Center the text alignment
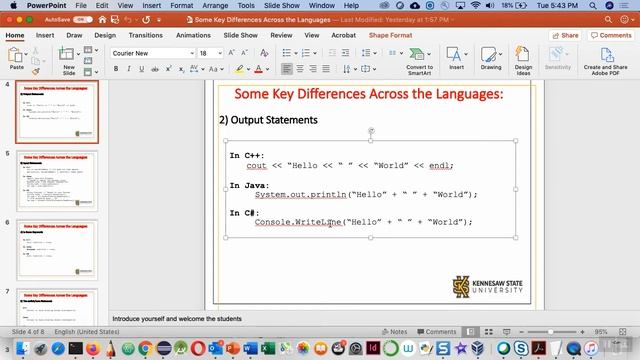640x360 pixels. click(x=300, y=69)
